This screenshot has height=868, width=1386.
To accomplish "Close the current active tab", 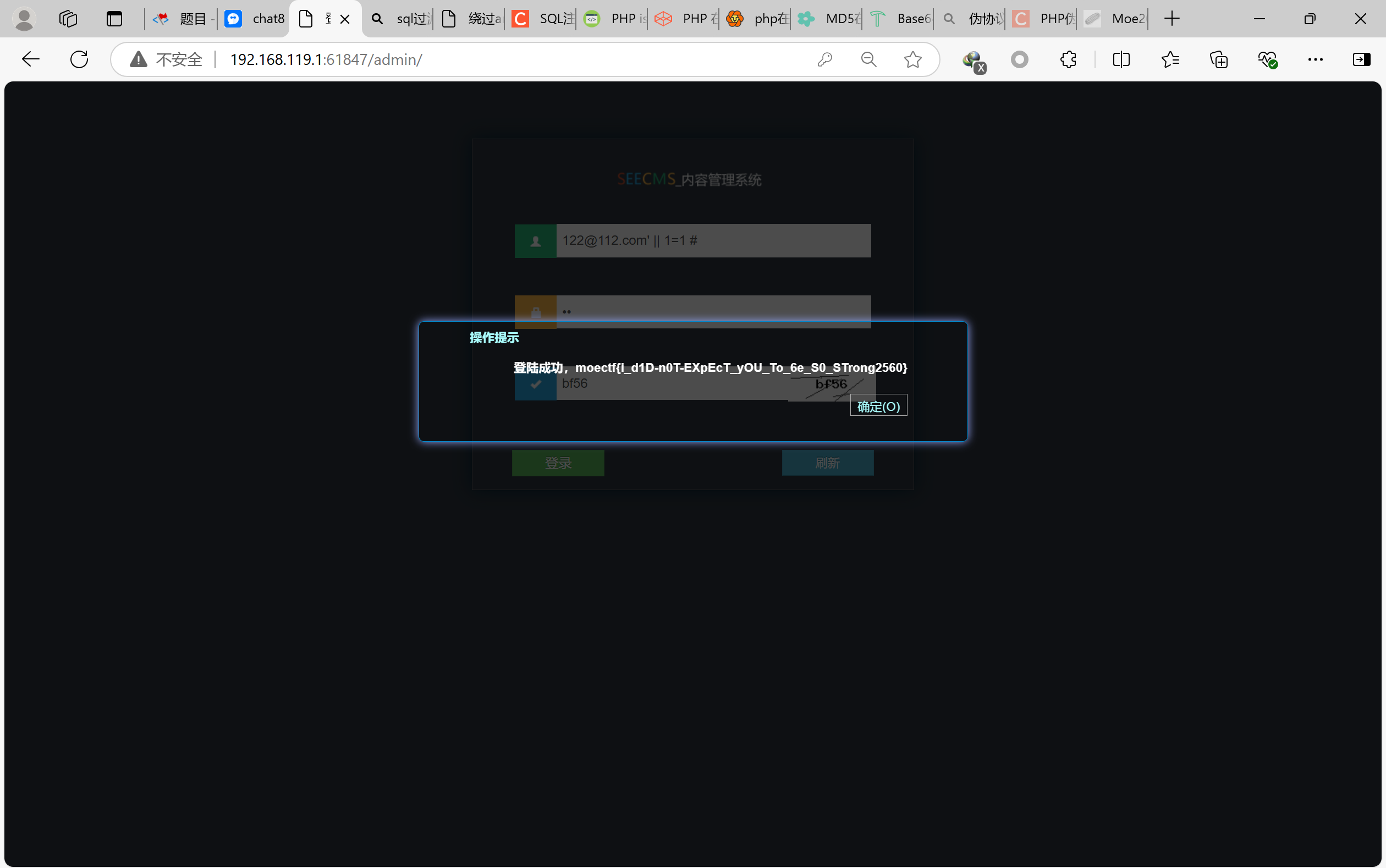I will 345,19.
